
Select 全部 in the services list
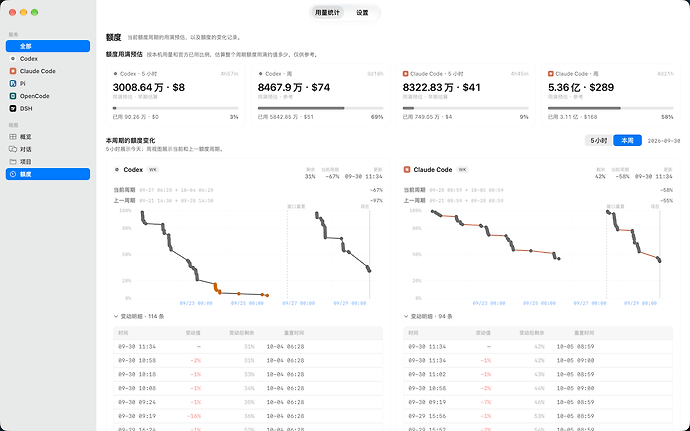pyautogui.click(x=48, y=46)
